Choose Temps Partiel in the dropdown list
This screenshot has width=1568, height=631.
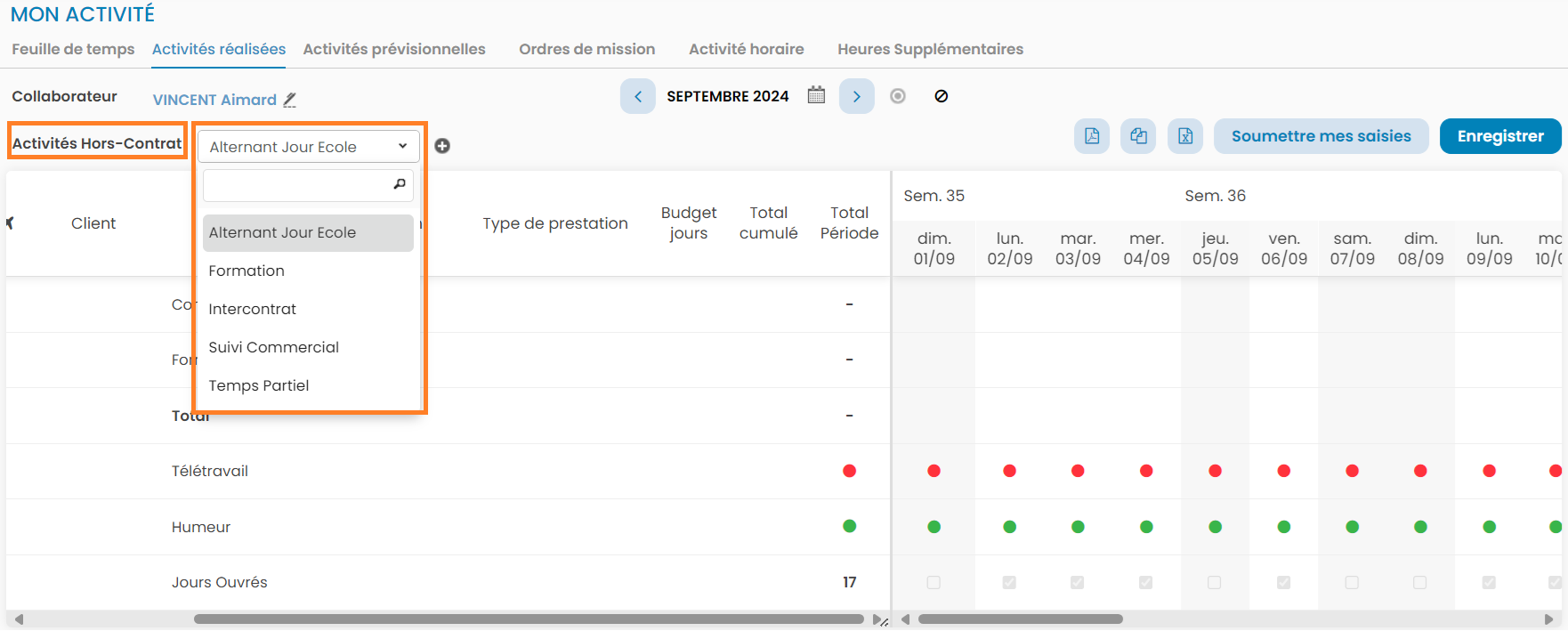coord(259,385)
